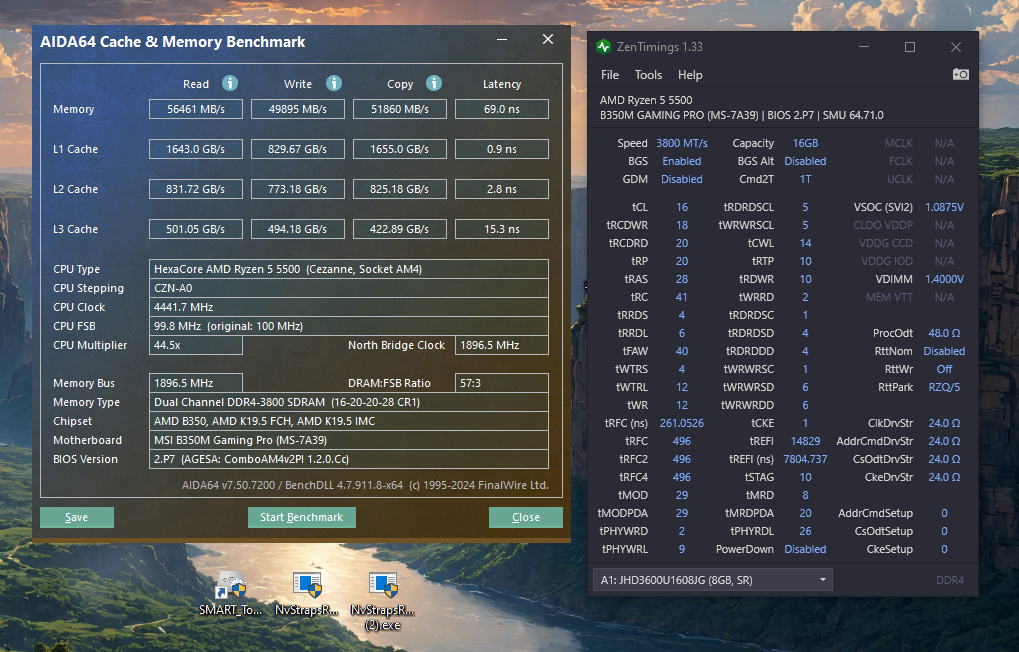The image size is (1019, 652).
Task: Click the ZenTimings app logo icon
Action: click(603, 47)
